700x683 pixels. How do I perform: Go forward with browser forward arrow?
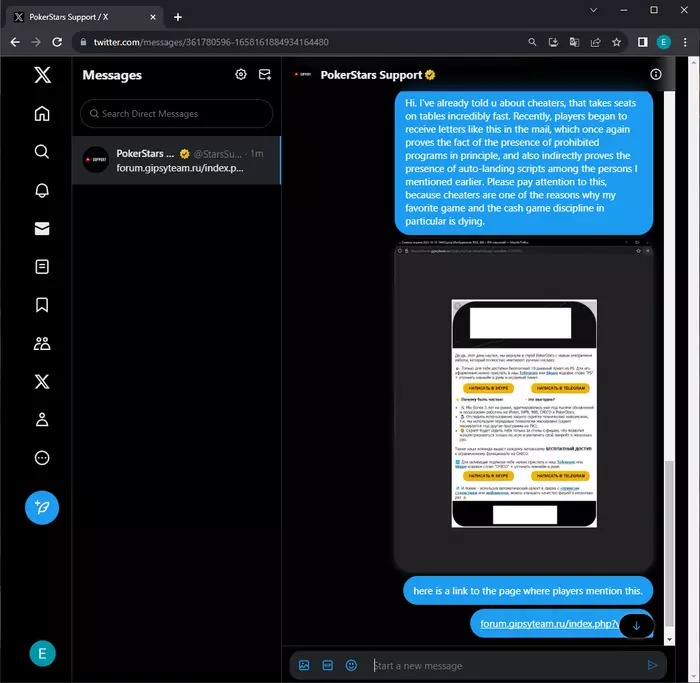tap(36, 42)
